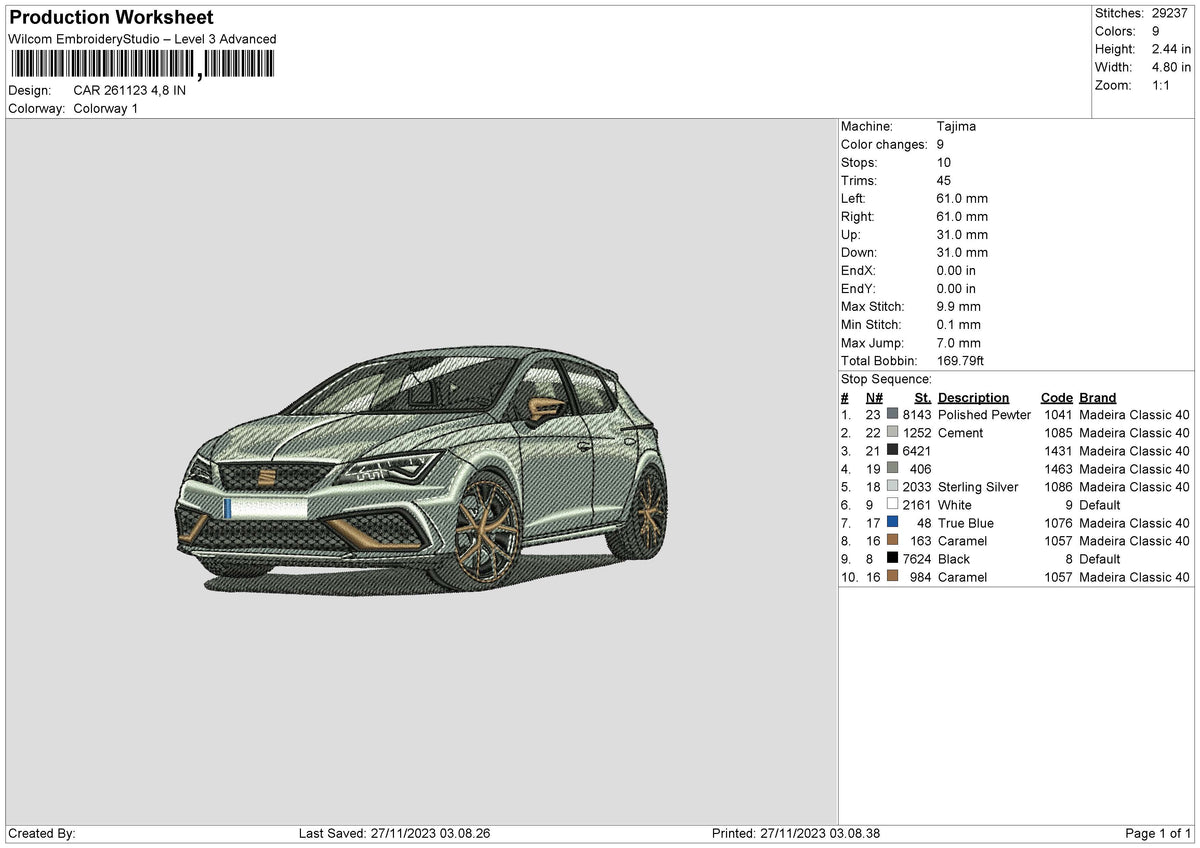Click the "Page 1 of 1" footer text

coord(1158,834)
